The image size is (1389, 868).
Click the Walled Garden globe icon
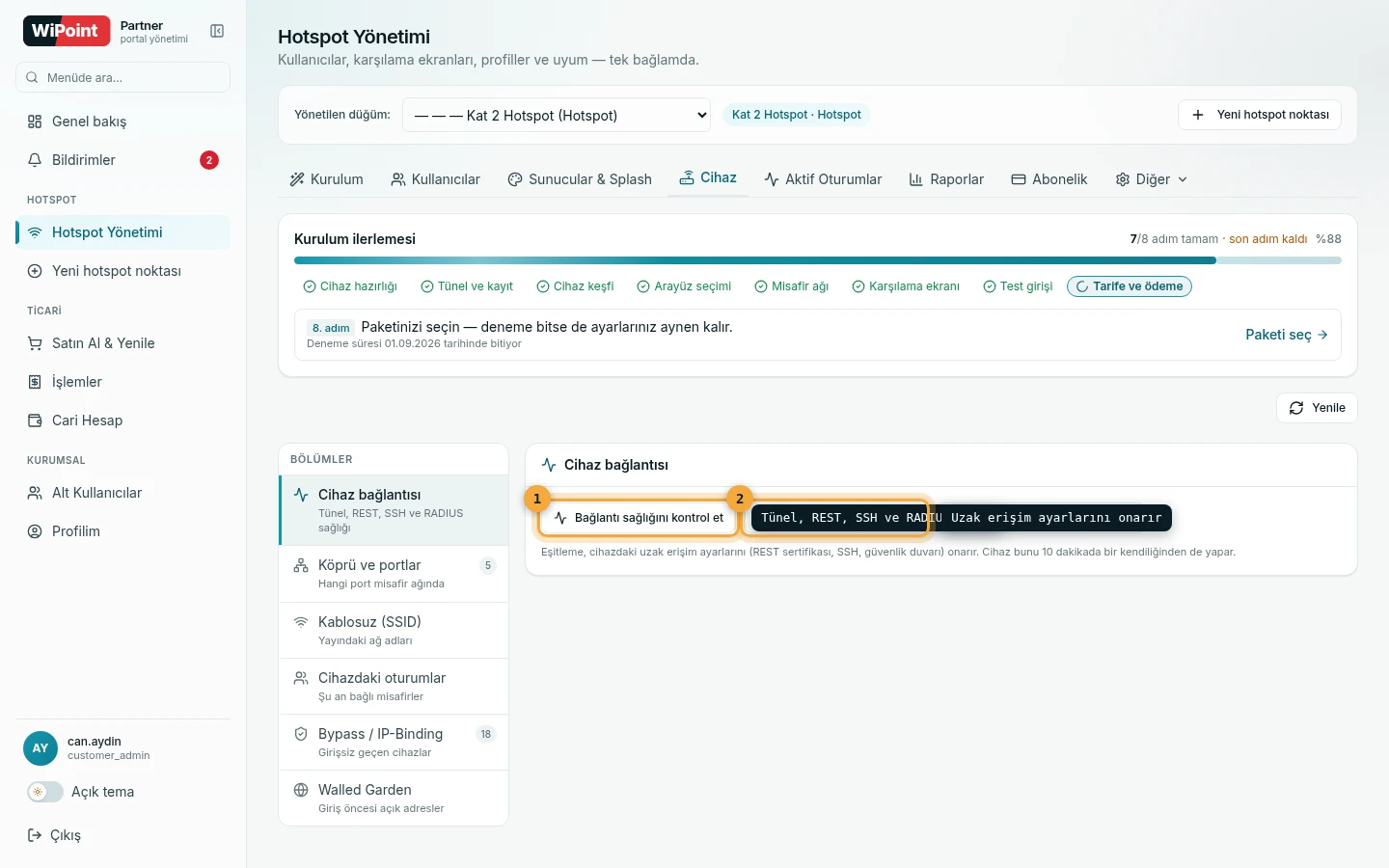301,790
